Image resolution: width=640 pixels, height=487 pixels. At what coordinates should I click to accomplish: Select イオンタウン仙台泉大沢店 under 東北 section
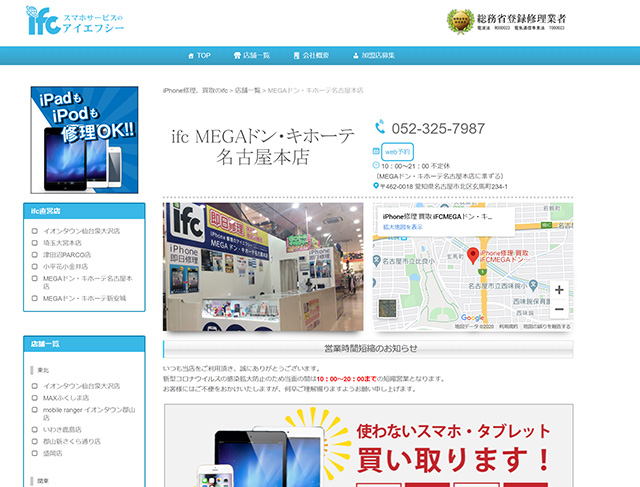82,386
